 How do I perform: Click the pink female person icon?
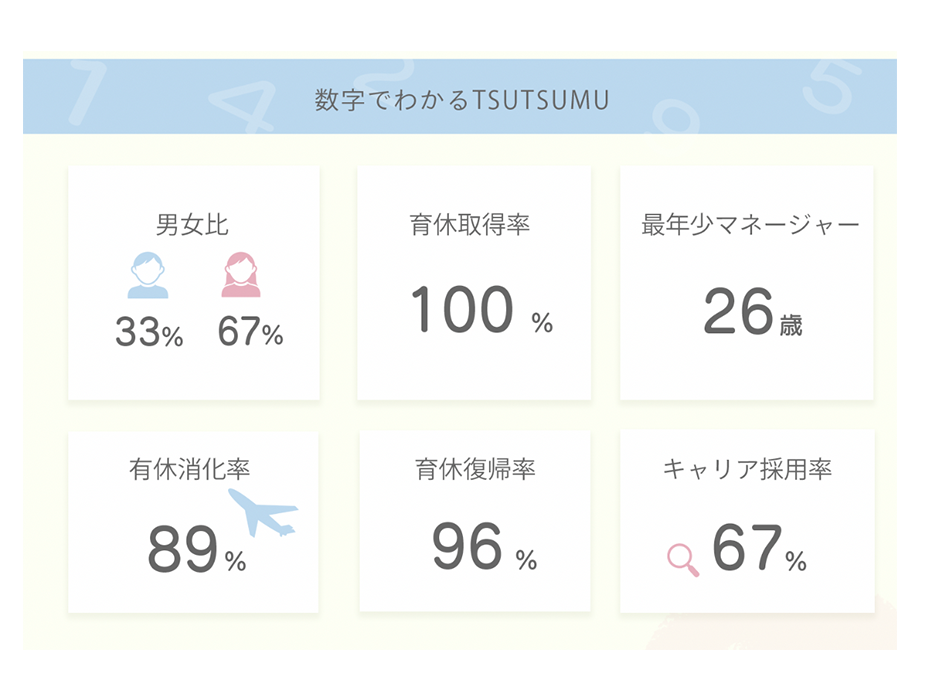coord(240,275)
